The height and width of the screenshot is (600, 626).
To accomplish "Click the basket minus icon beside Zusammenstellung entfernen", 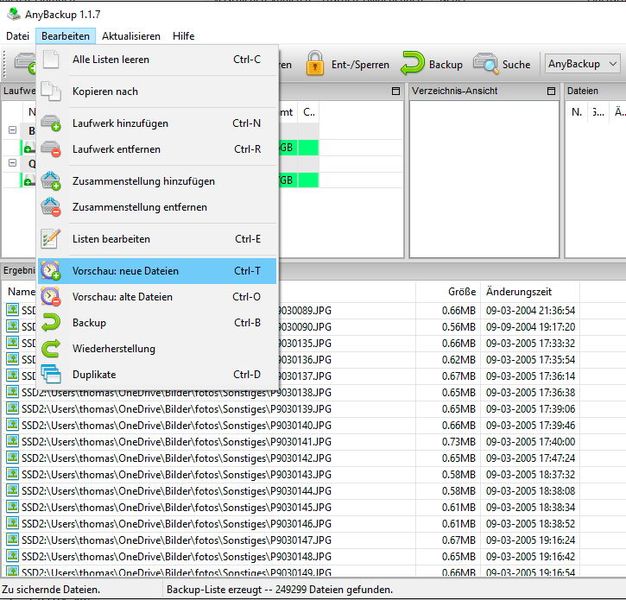I will (x=51, y=207).
